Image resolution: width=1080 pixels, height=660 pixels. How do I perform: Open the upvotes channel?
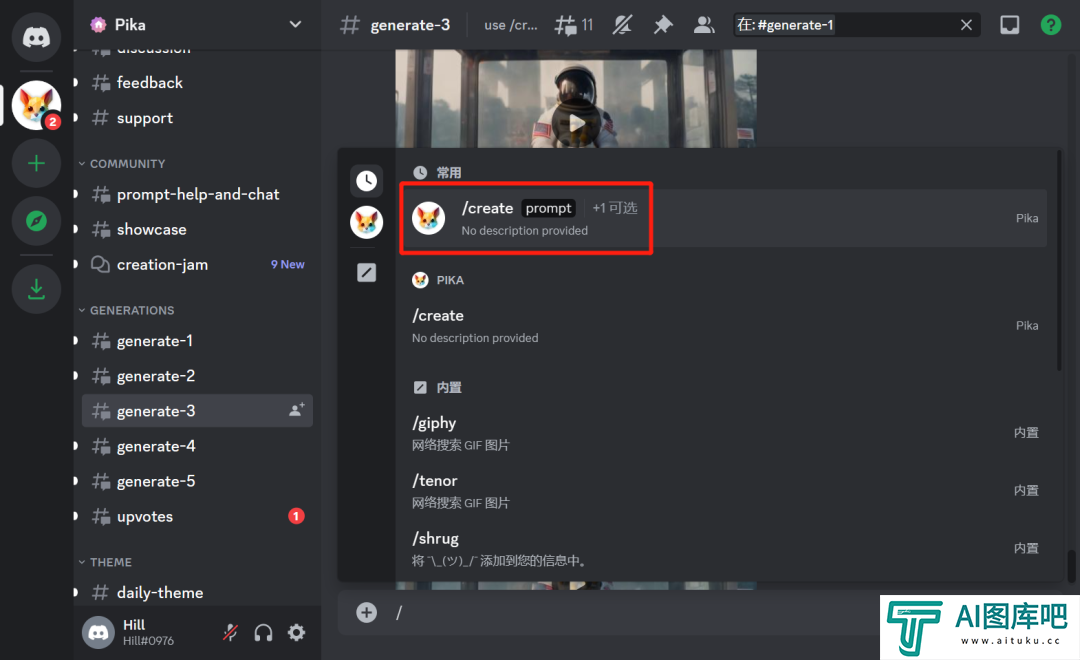click(197, 517)
